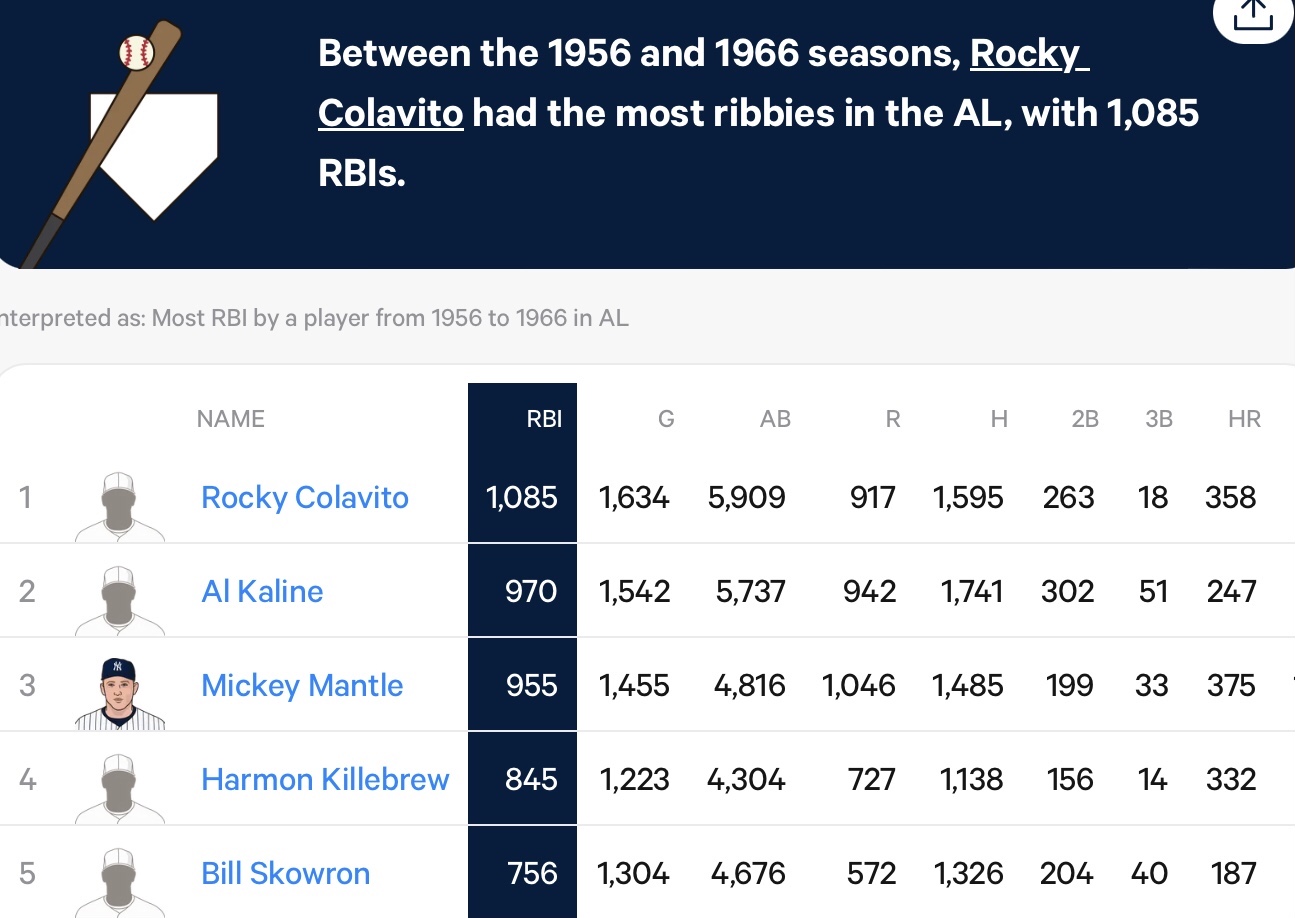Open the Rocky Colavito link in headline
Viewport: 1295px width, 918px height.
[x=703, y=83]
